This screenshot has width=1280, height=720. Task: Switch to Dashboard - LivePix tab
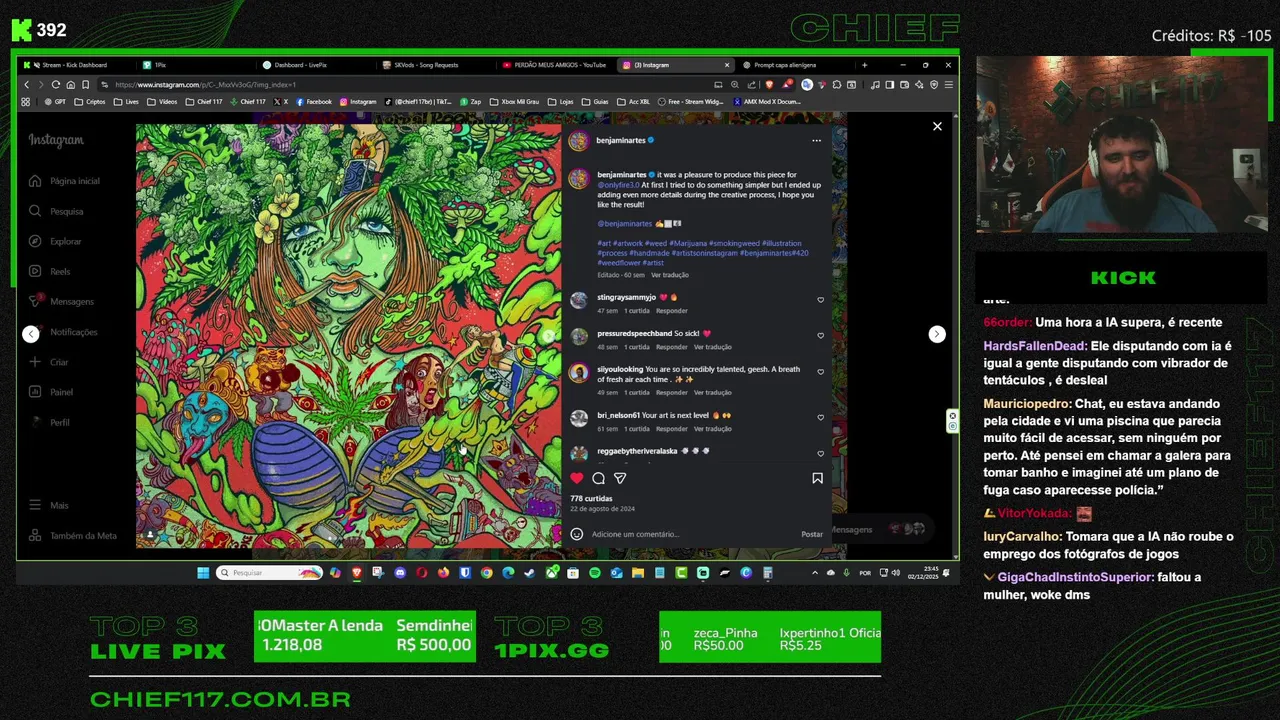click(314, 65)
